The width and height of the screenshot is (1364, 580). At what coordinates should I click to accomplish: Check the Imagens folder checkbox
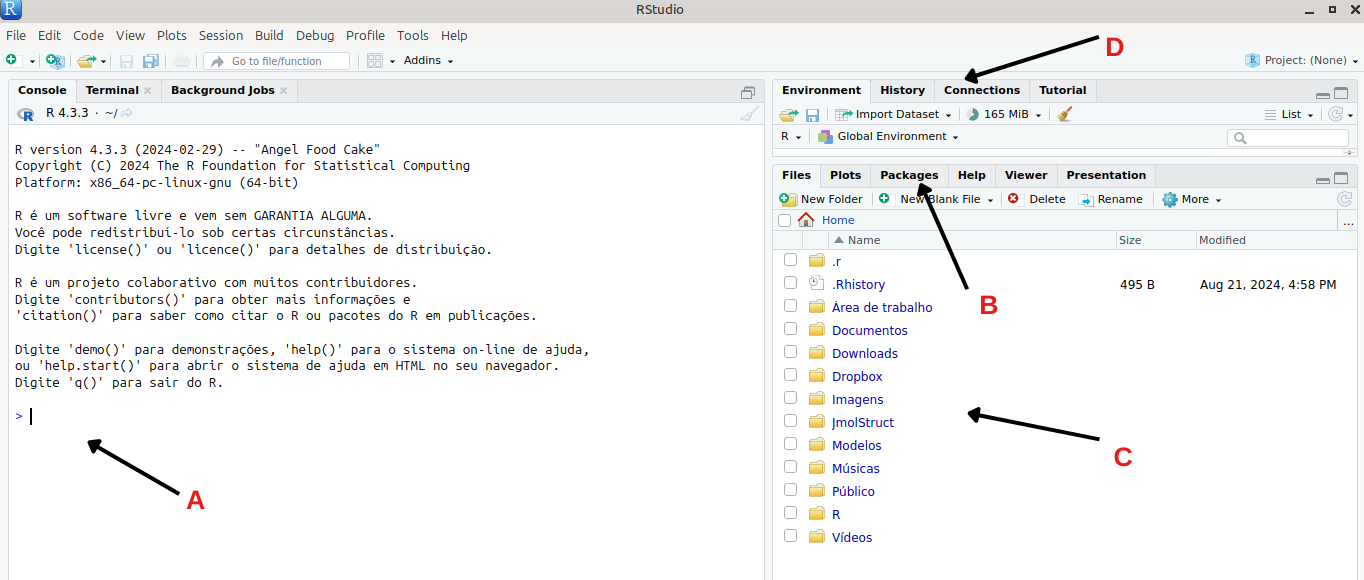pos(790,398)
